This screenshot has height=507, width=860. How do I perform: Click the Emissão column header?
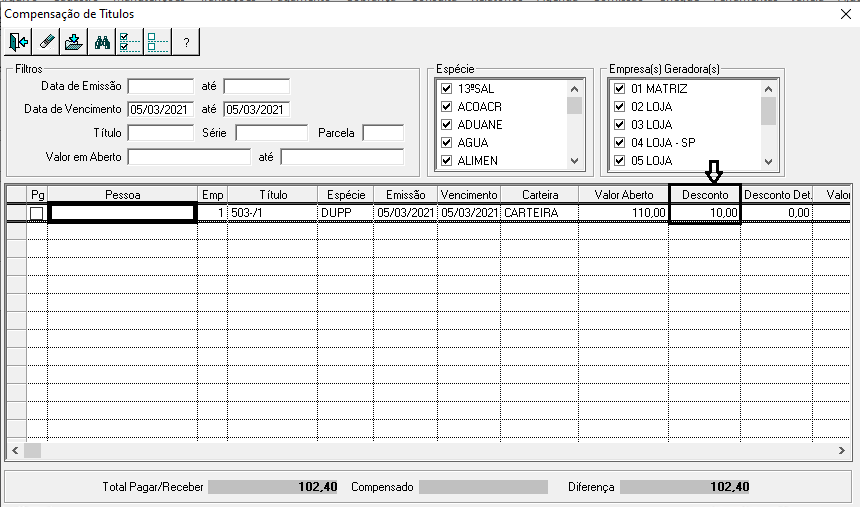point(405,195)
